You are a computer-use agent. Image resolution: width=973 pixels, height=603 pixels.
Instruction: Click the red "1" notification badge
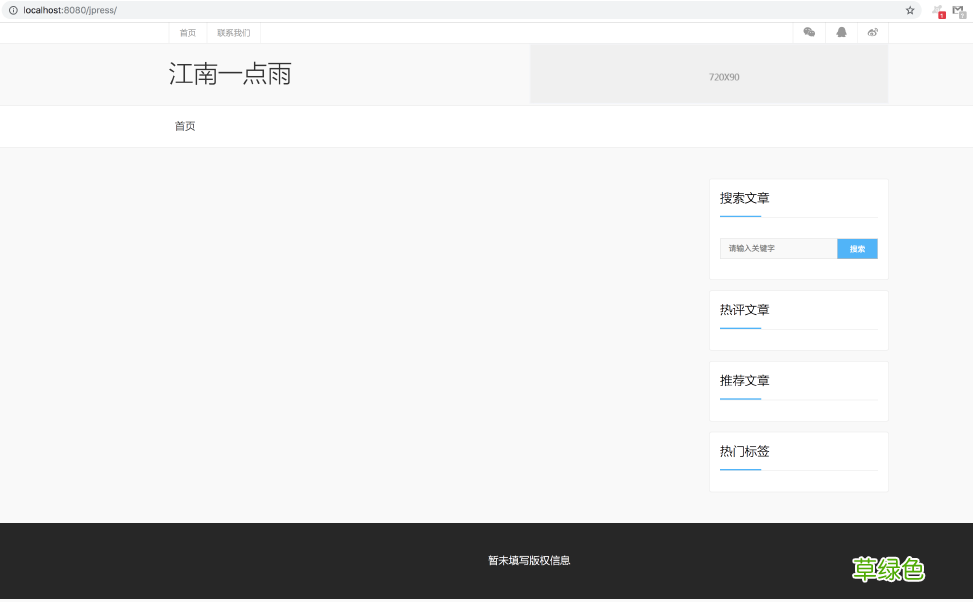pos(941,15)
